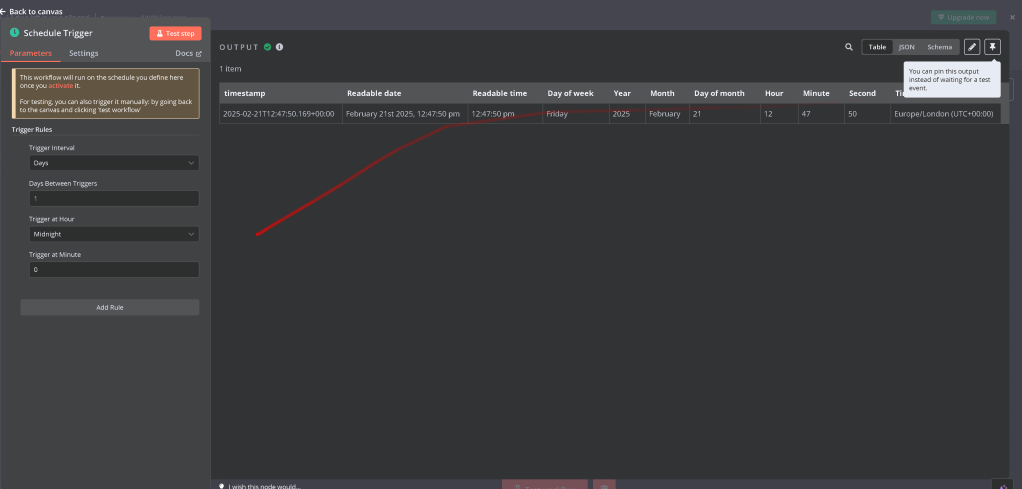Open the Trigger Interval dropdown
Screen dimensions: 1022x489
pos(114,162)
